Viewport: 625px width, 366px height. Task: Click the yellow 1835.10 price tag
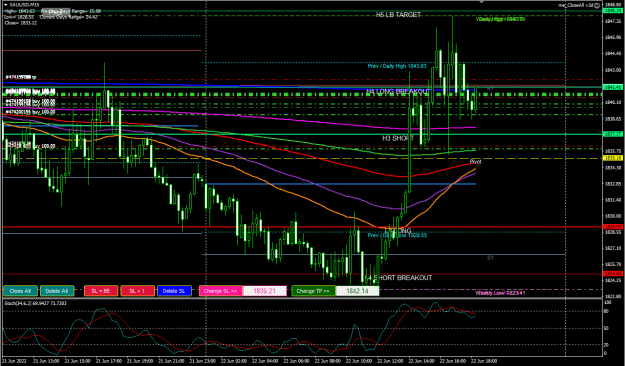[x=613, y=158]
